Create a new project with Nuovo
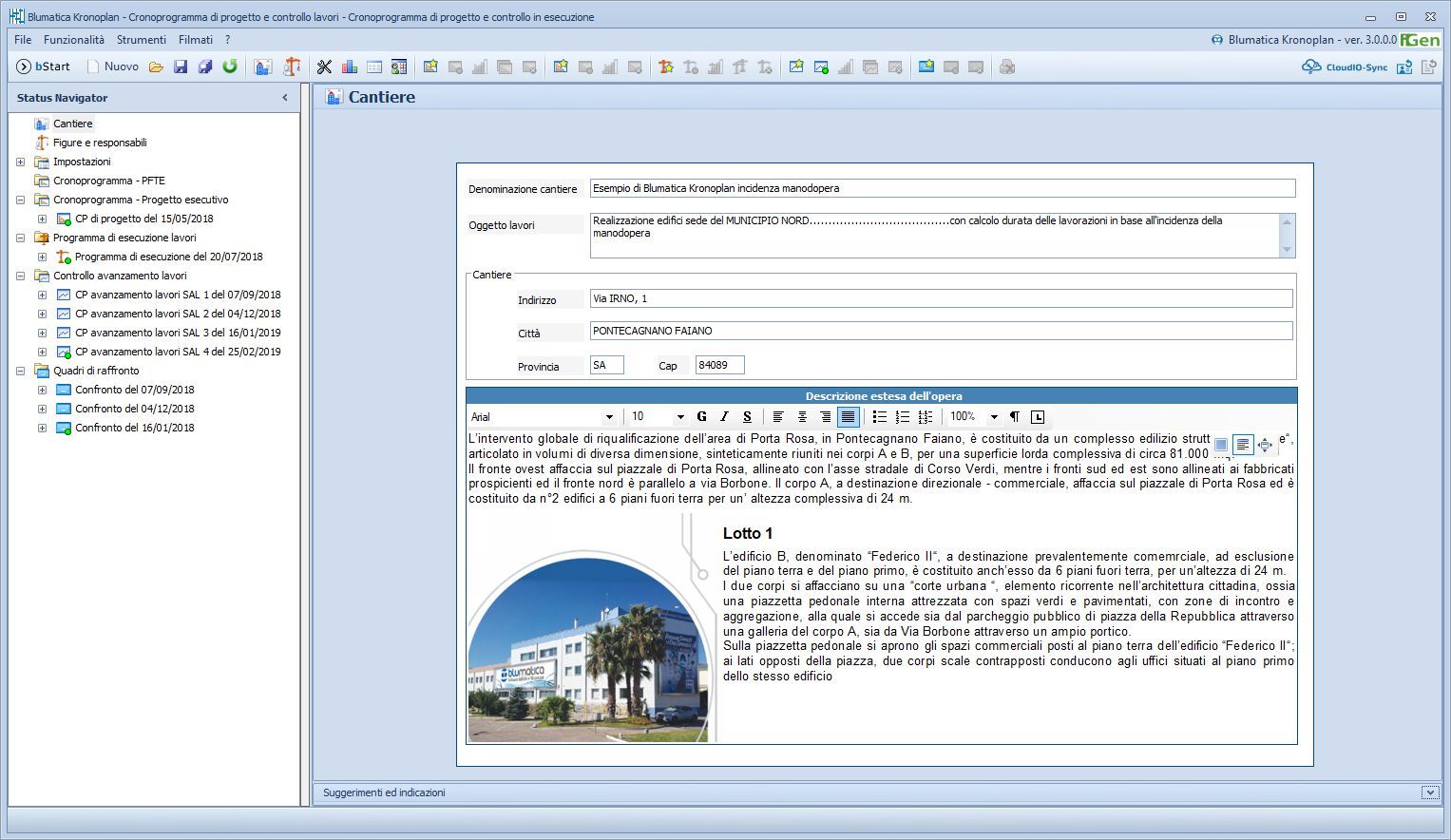 coord(112,67)
